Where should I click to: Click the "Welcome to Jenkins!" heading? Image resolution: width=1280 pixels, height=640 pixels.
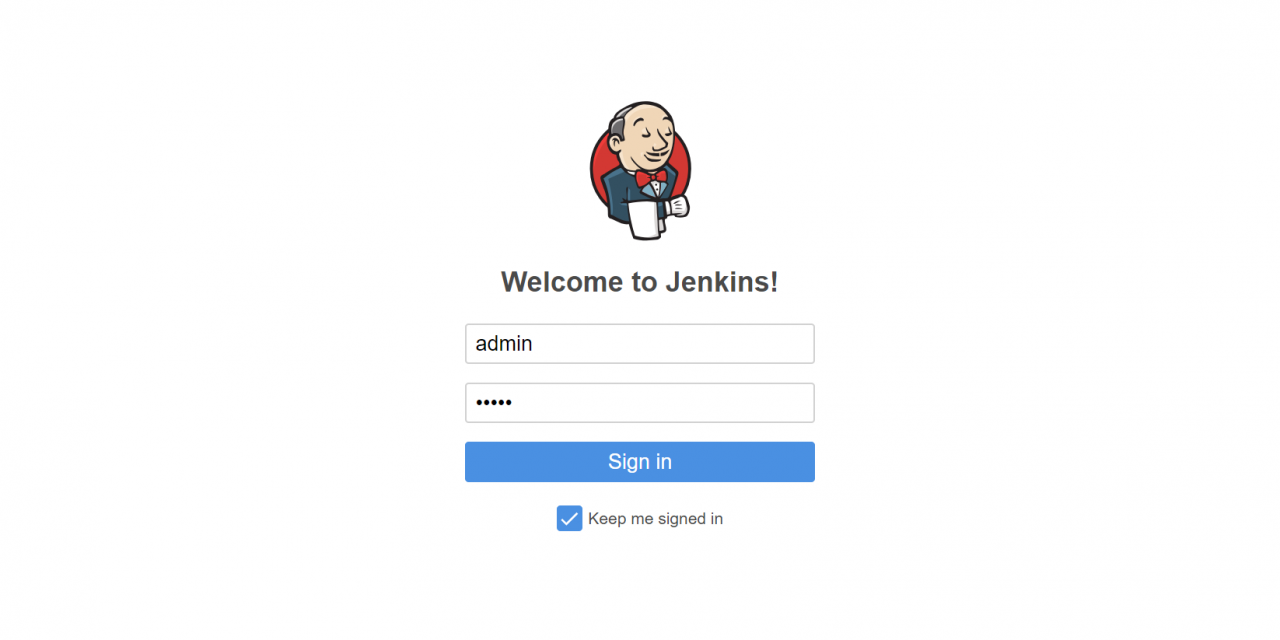pos(640,282)
